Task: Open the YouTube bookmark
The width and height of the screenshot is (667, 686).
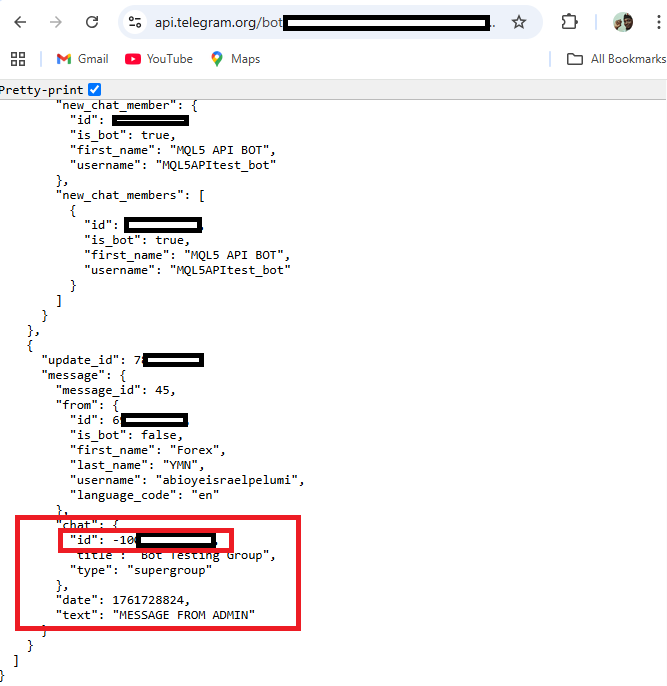Action: click(159, 59)
